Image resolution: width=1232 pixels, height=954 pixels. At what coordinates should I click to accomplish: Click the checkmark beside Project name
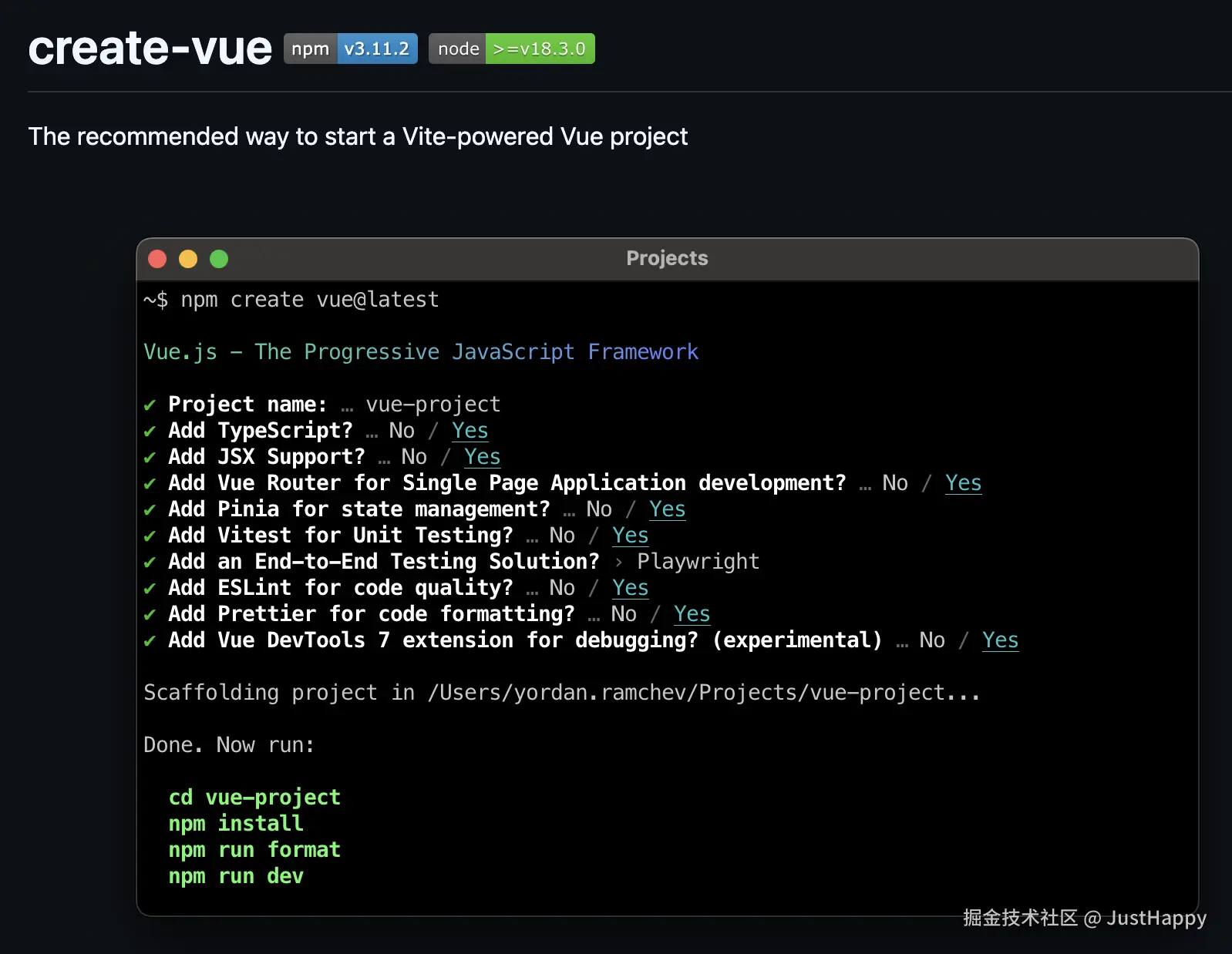(150, 405)
